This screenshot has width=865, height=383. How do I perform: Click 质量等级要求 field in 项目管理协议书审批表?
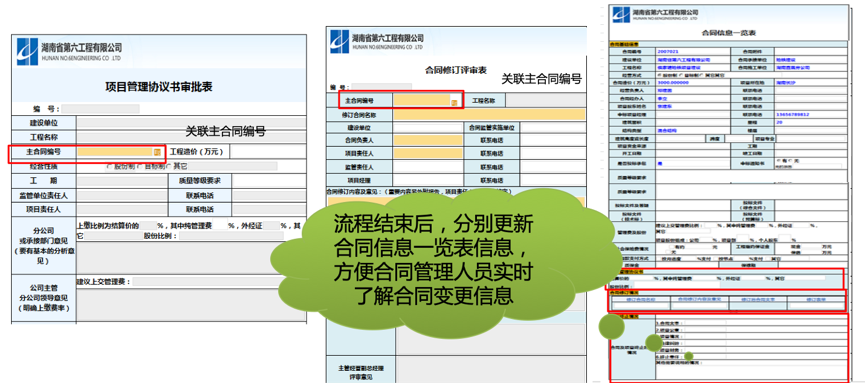[x=269, y=180]
